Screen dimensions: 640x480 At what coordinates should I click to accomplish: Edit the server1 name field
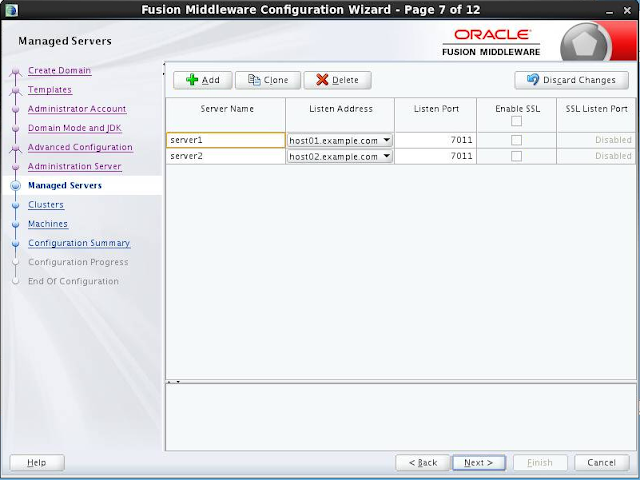226,140
